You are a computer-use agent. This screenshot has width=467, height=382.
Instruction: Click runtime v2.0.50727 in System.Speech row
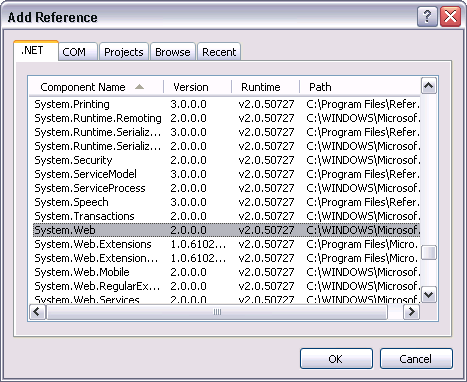(x=266, y=202)
